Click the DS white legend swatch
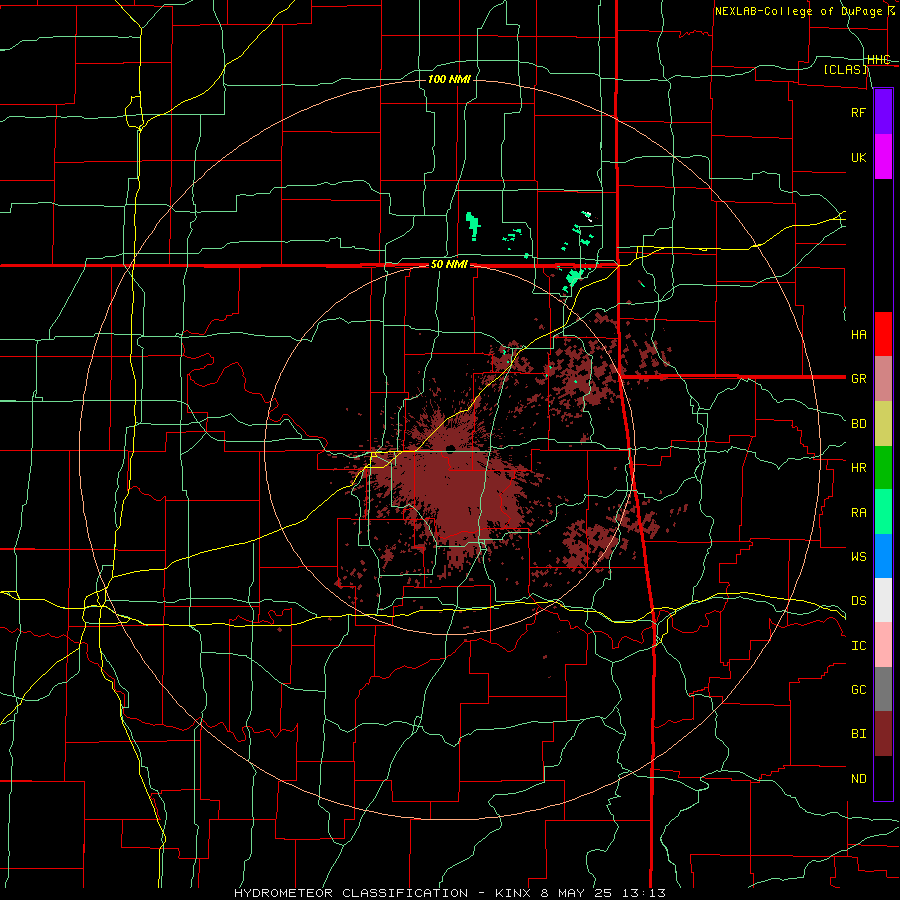Screen dimensions: 900x900 pyautogui.click(x=883, y=600)
